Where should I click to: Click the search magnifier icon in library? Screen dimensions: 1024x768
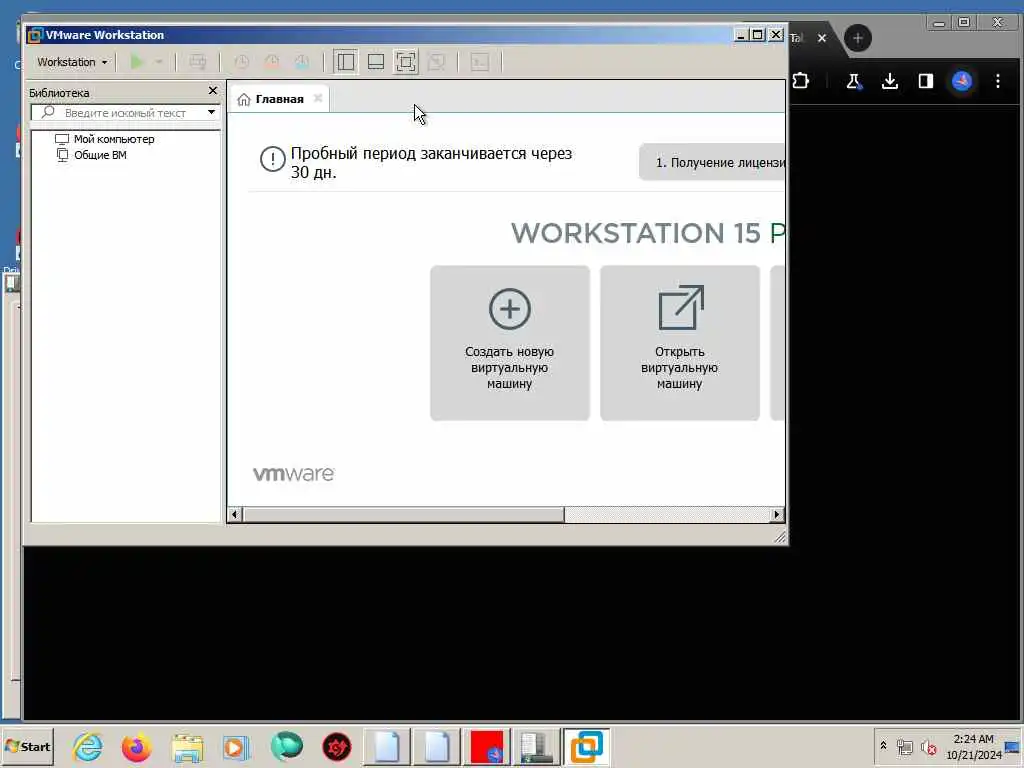[48, 112]
